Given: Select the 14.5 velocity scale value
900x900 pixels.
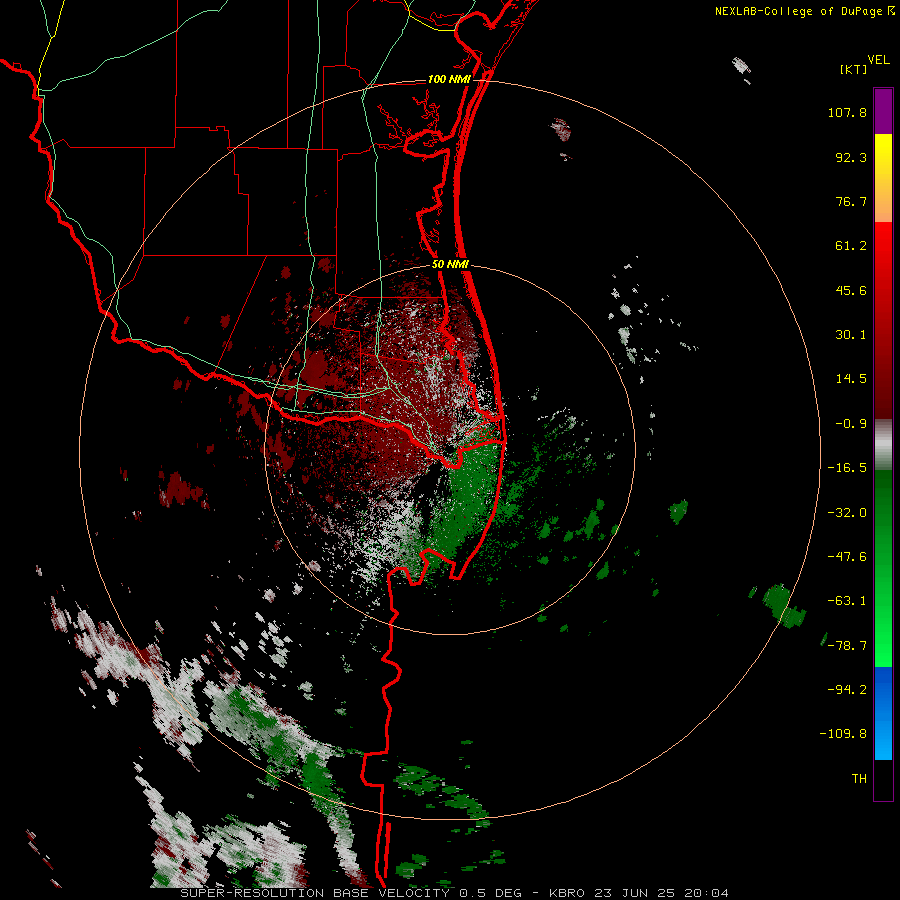Looking at the screenshot, I should [851, 379].
